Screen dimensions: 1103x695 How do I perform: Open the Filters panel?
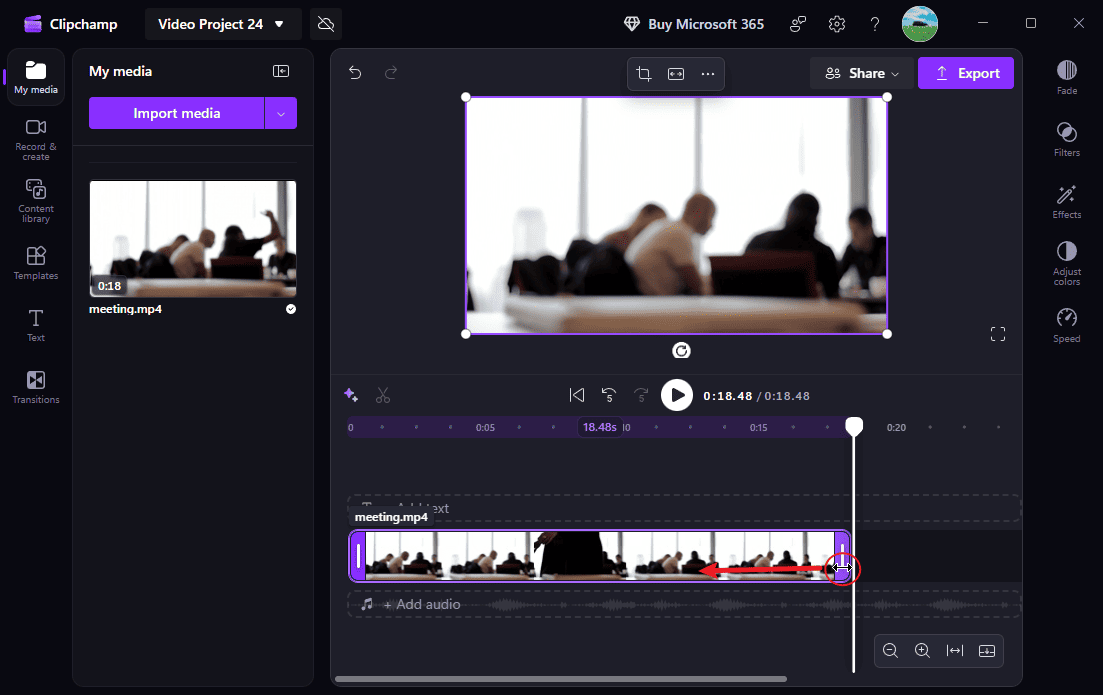point(1066,139)
